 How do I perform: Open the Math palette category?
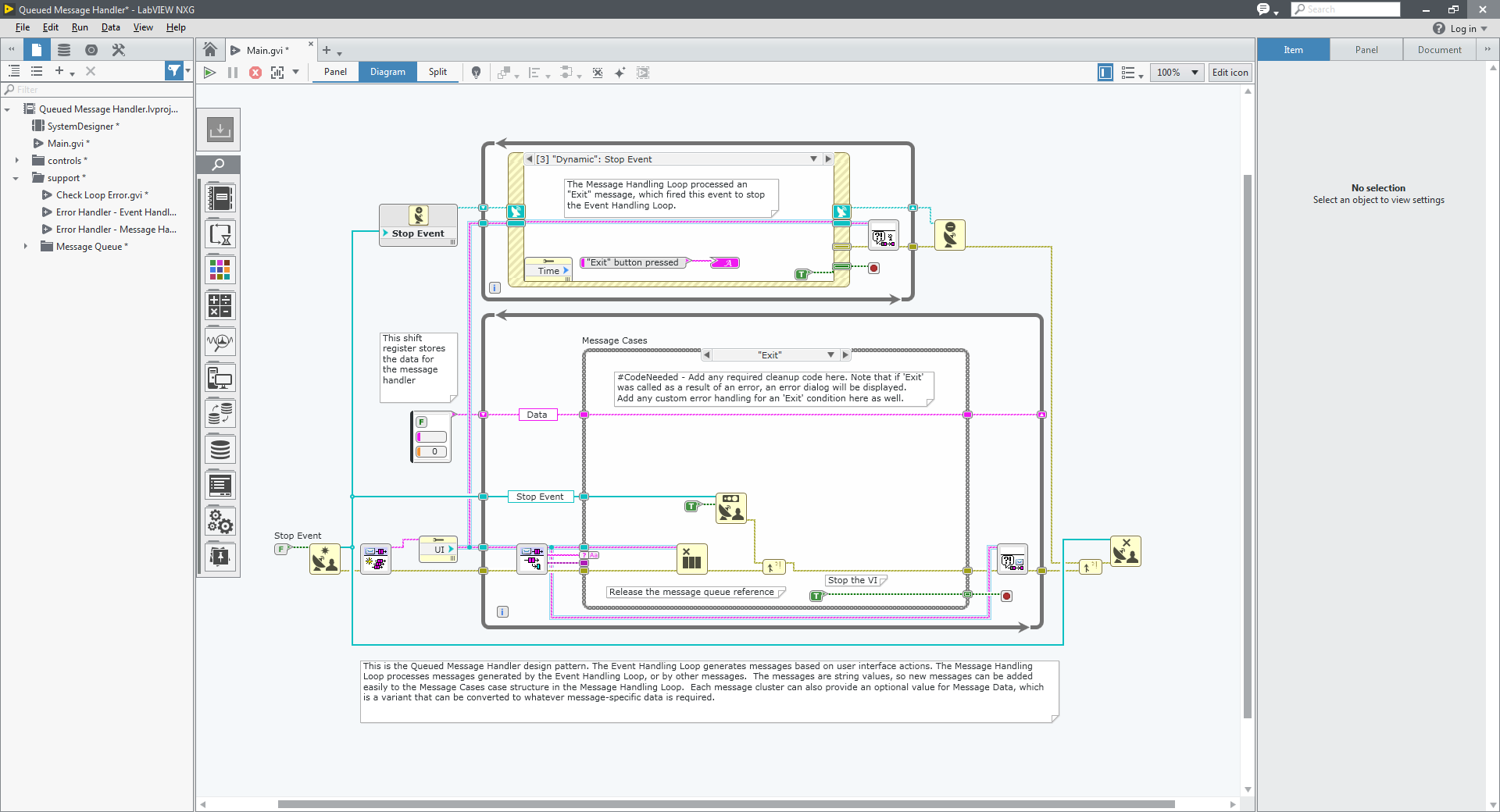tap(220, 306)
